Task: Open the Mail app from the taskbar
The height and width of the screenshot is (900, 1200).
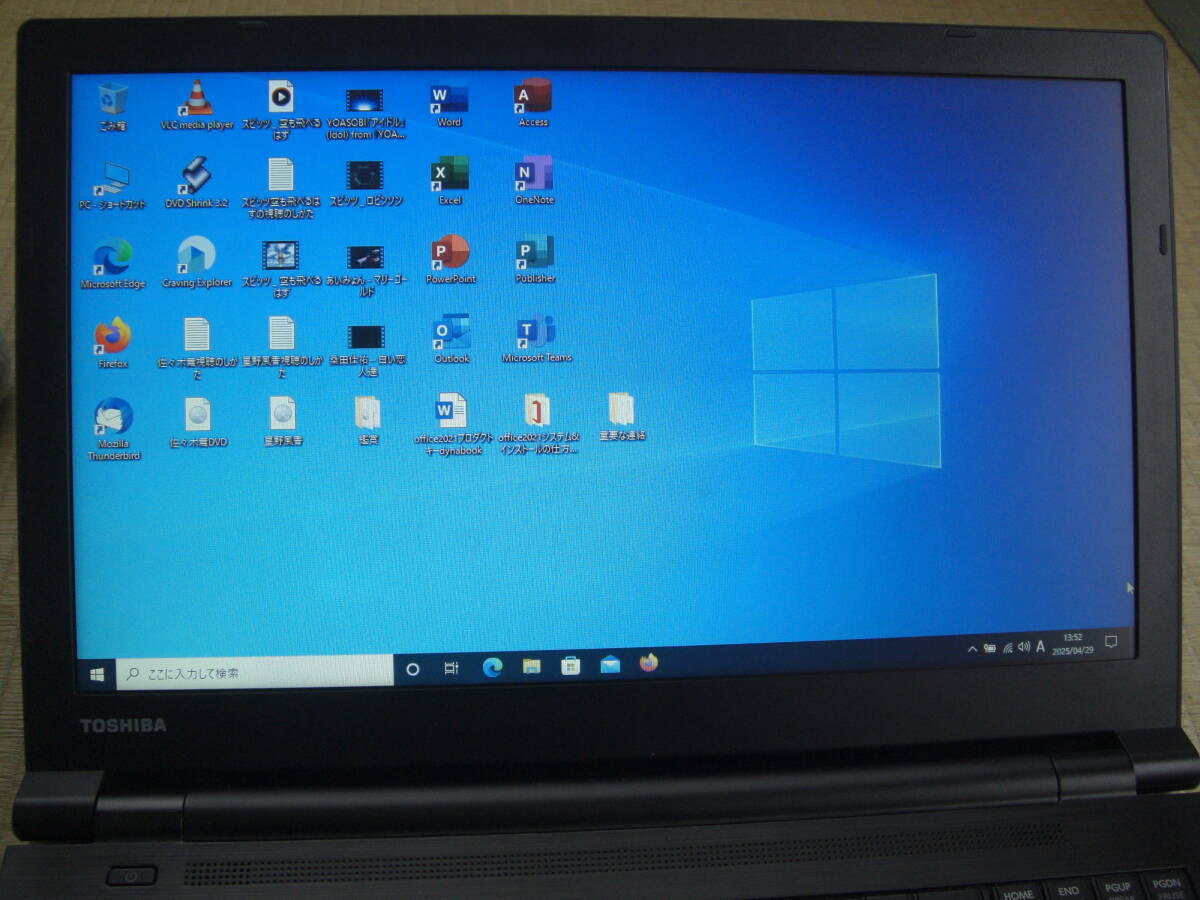Action: tap(610, 664)
